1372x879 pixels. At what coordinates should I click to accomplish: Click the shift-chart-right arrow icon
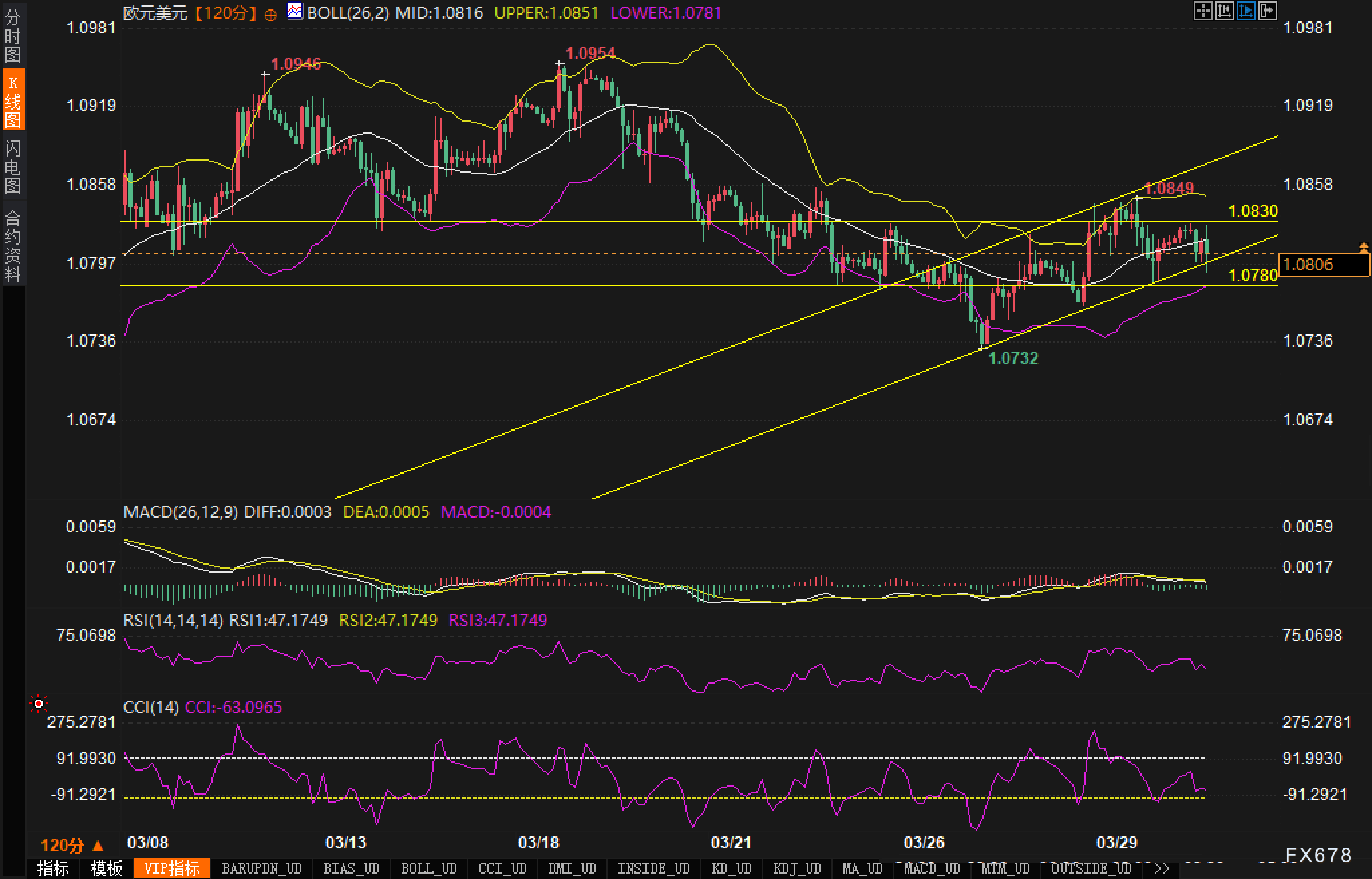pos(1267,11)
